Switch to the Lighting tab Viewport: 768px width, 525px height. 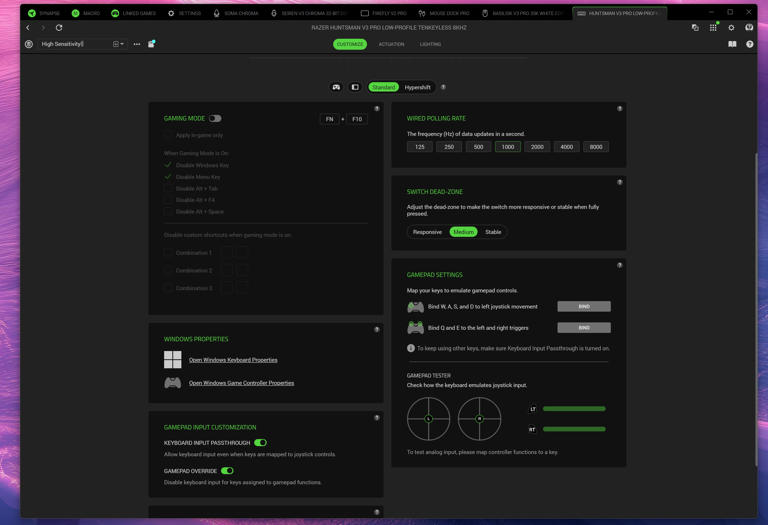pos(430,44)
